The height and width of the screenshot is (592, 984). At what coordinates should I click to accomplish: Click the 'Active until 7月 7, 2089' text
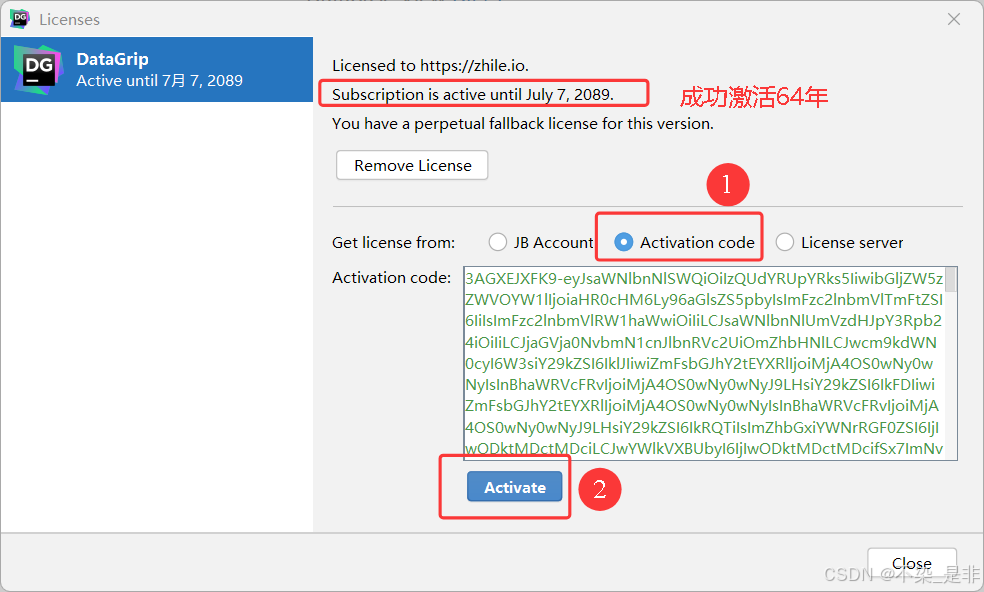159,80
